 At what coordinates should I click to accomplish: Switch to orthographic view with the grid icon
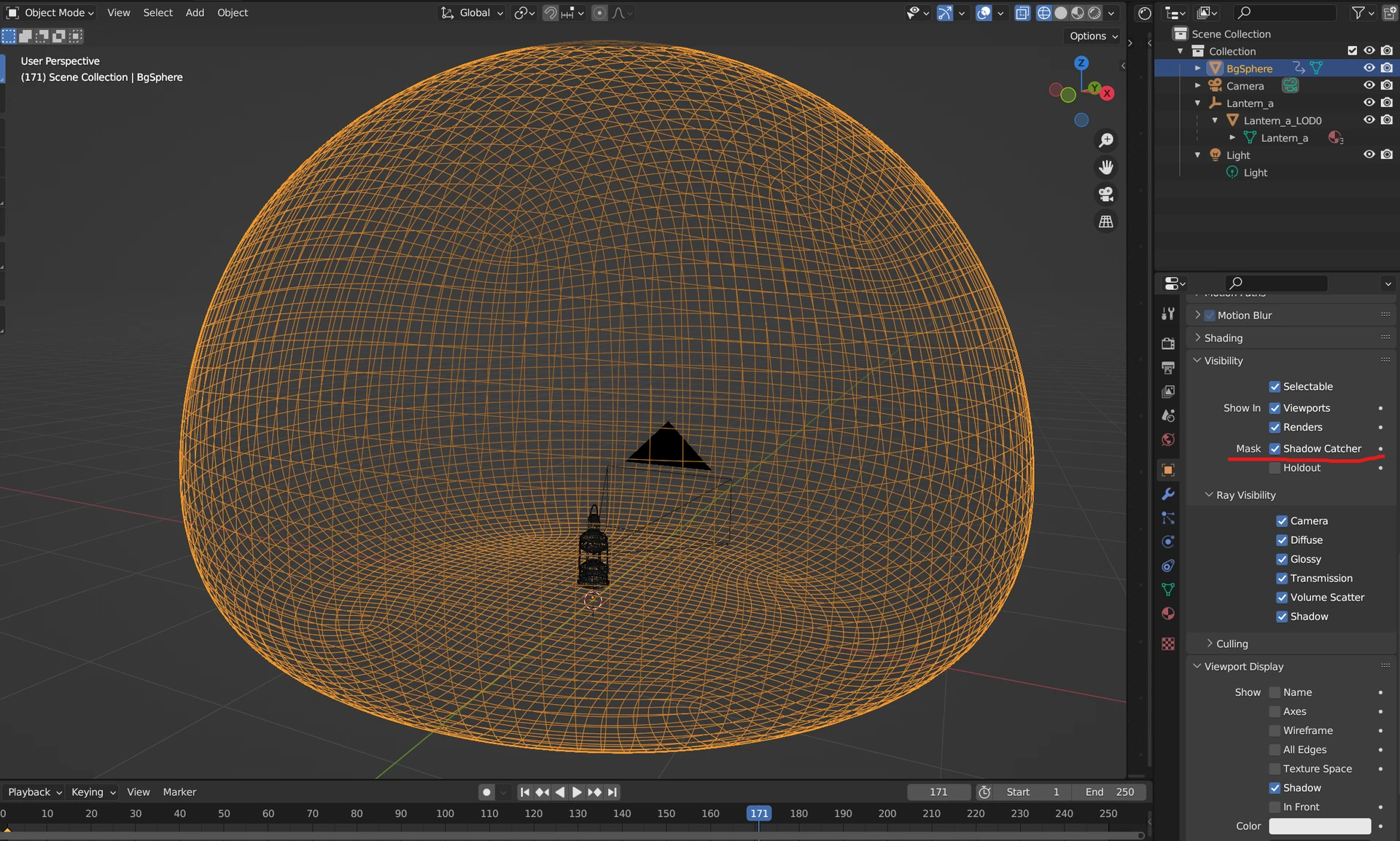[x=1106, y=222]
